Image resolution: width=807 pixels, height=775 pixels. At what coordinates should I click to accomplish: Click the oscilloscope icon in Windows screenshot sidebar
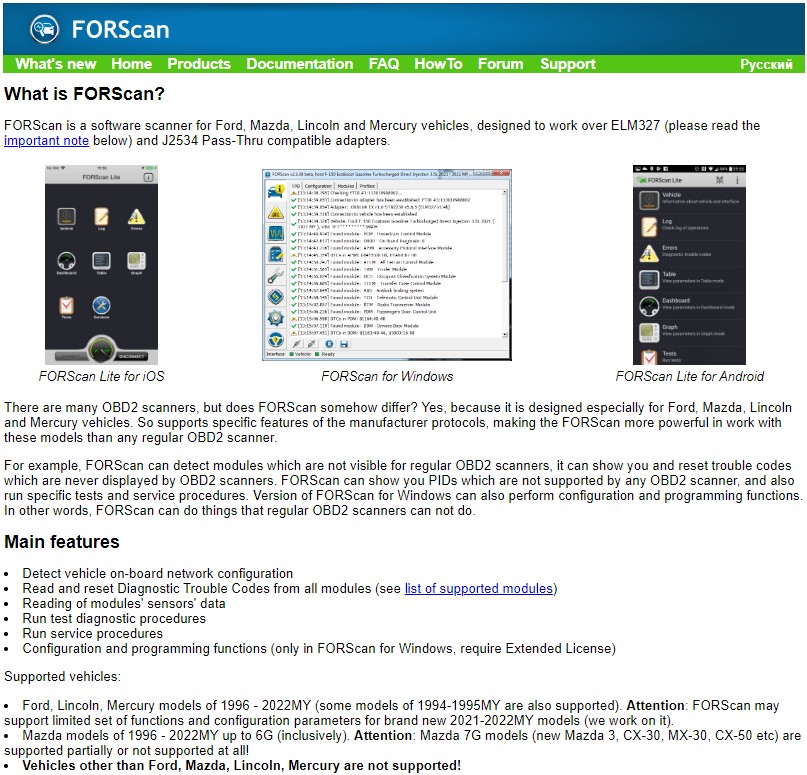point(274,232)
